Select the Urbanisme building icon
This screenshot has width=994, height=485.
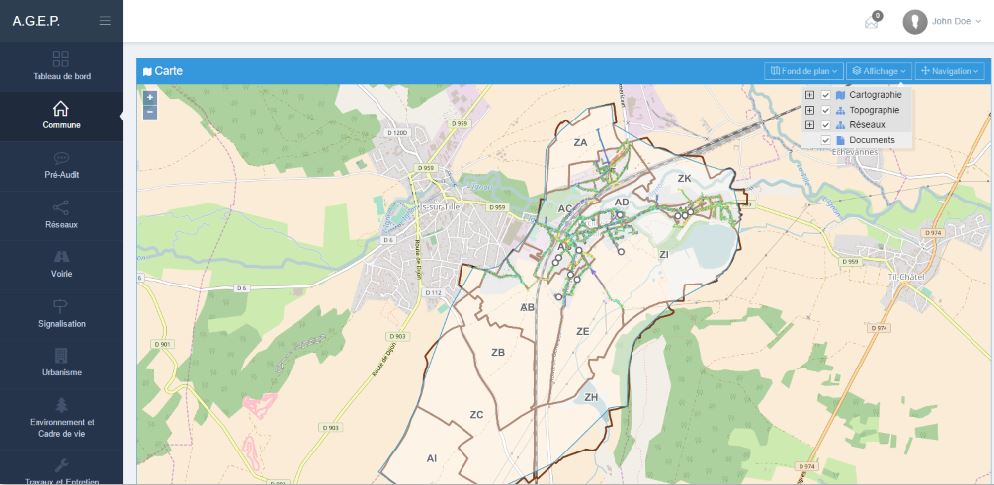pyautogui.click(x=61, y=356)
